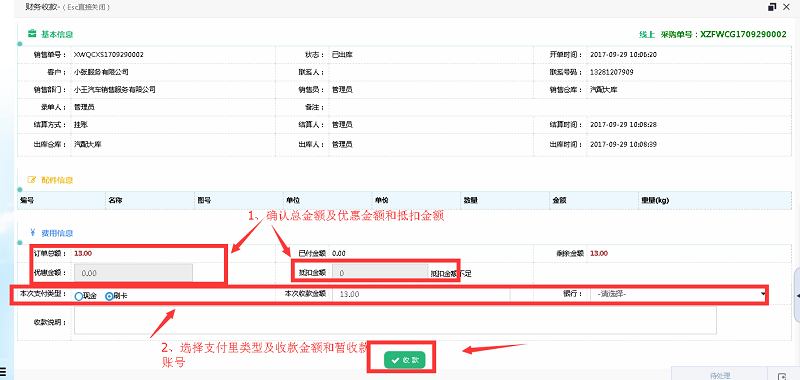800x380 pixels.
Task: Click the yen icon beside 费用信息
Action: click(32, 233)
